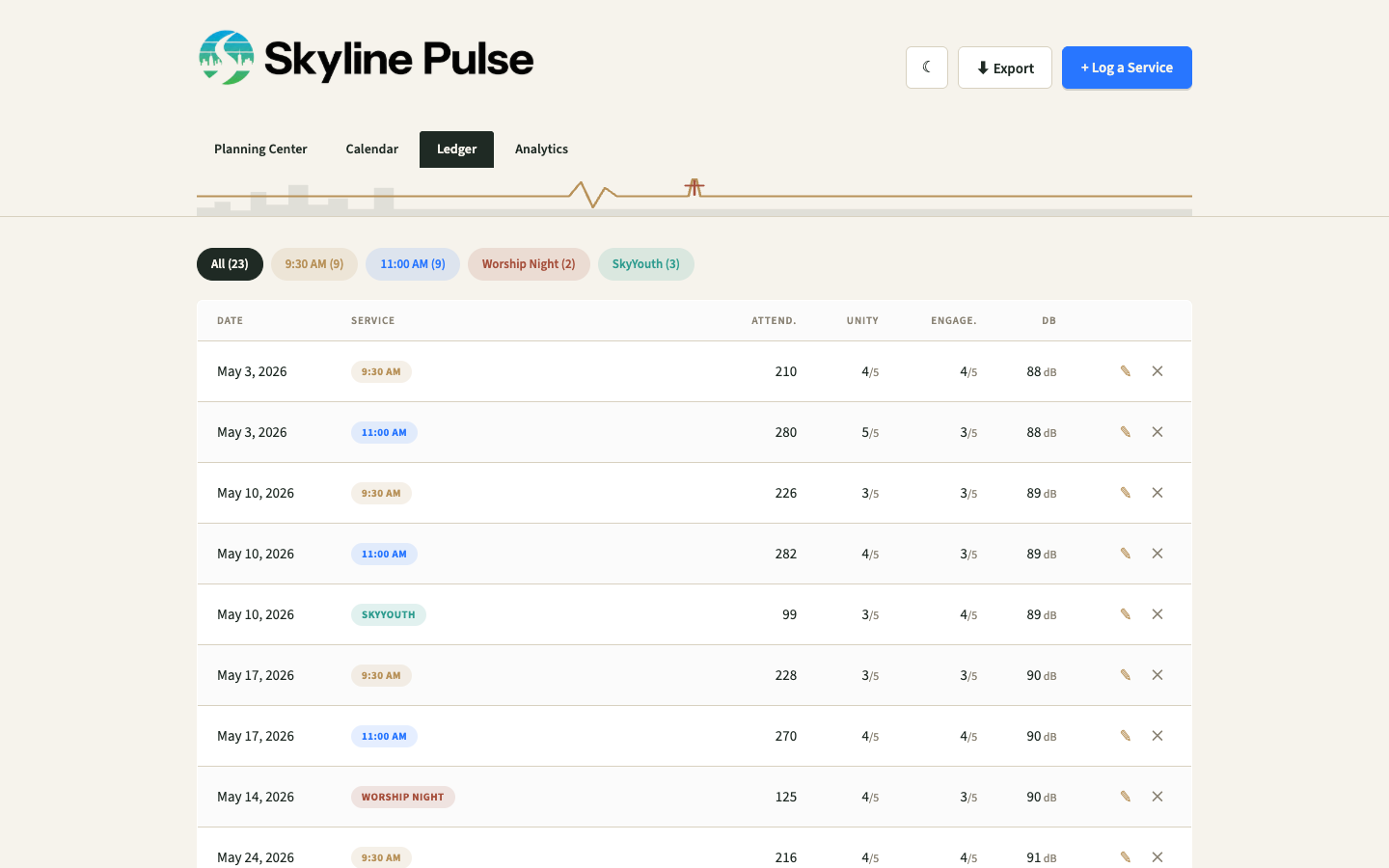Open the Calendar tab
This screenshot has width=1389, height=868.
tap(372, 149)
